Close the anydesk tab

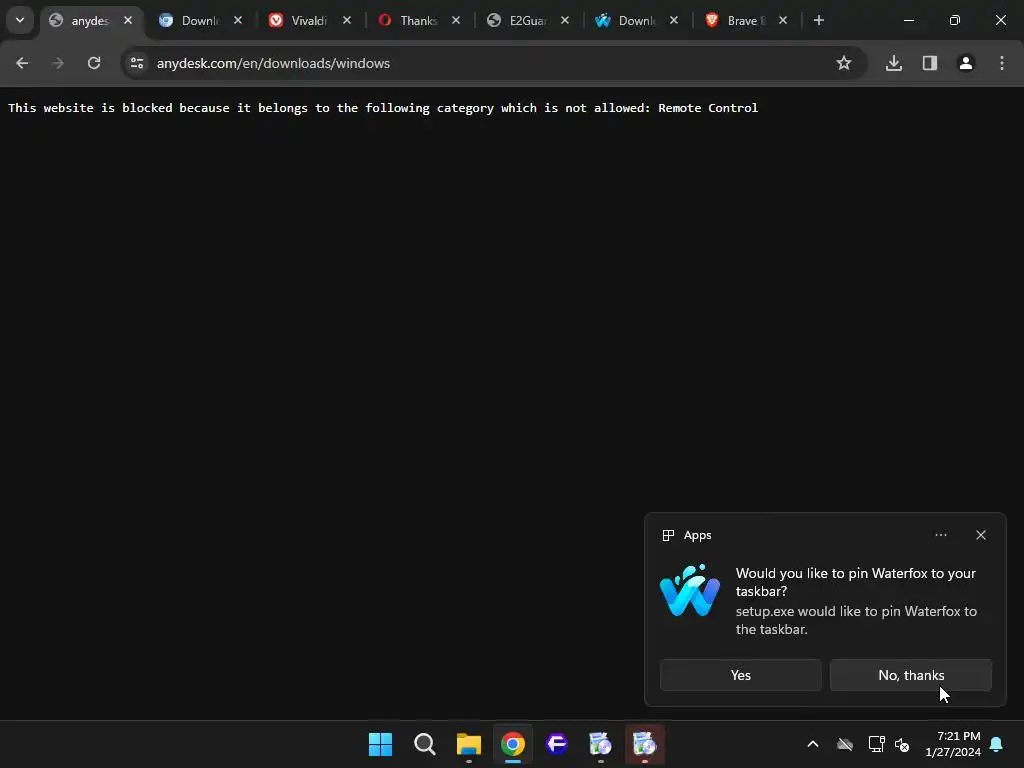(128, 21)
